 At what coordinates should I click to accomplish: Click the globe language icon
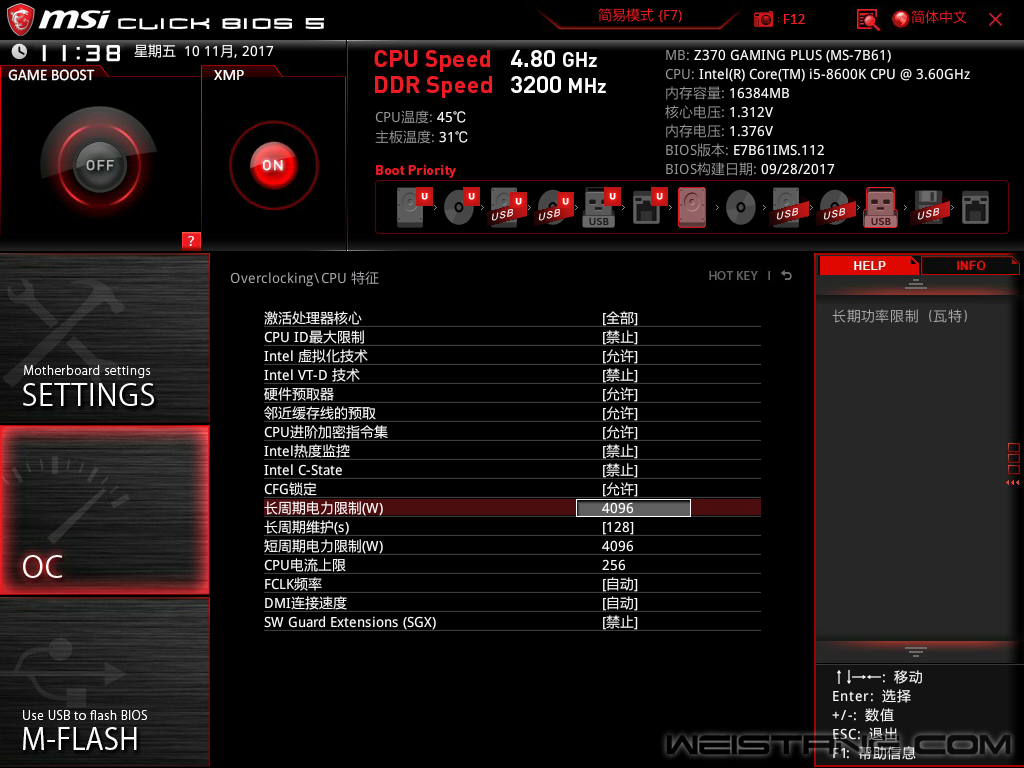900,19
